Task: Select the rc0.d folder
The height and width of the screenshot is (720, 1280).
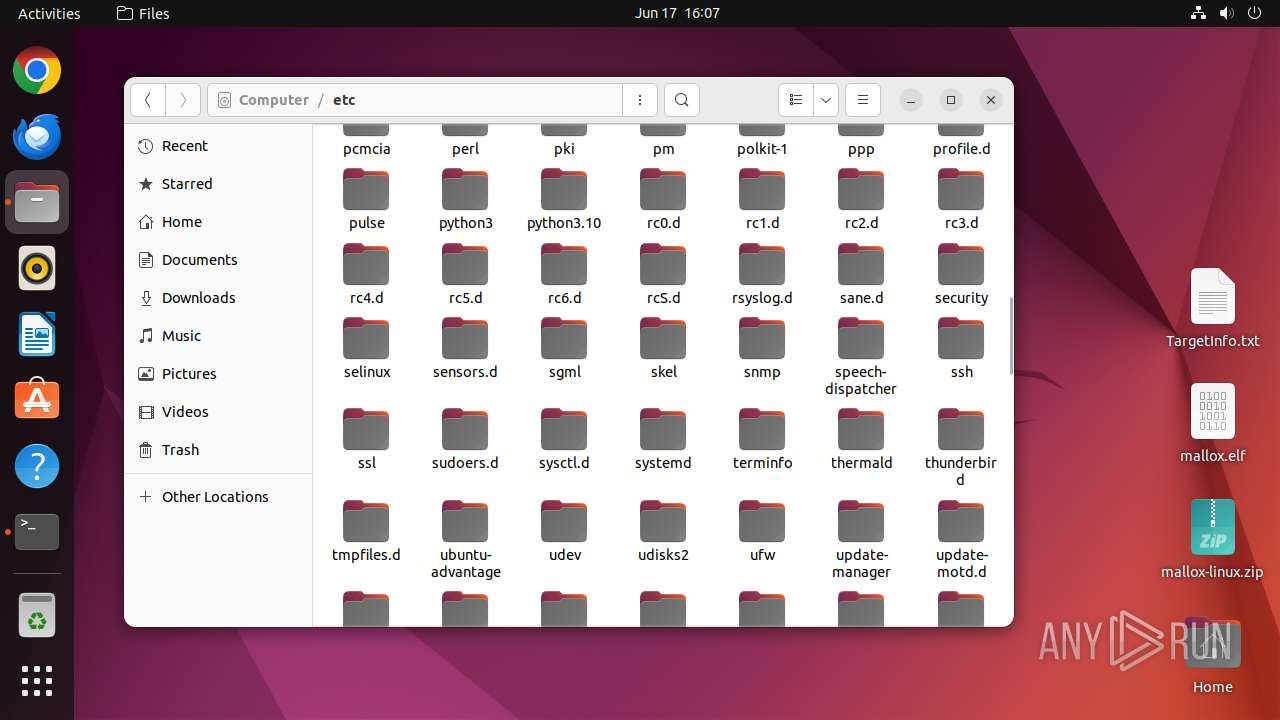Action: (x=663, y=201)
